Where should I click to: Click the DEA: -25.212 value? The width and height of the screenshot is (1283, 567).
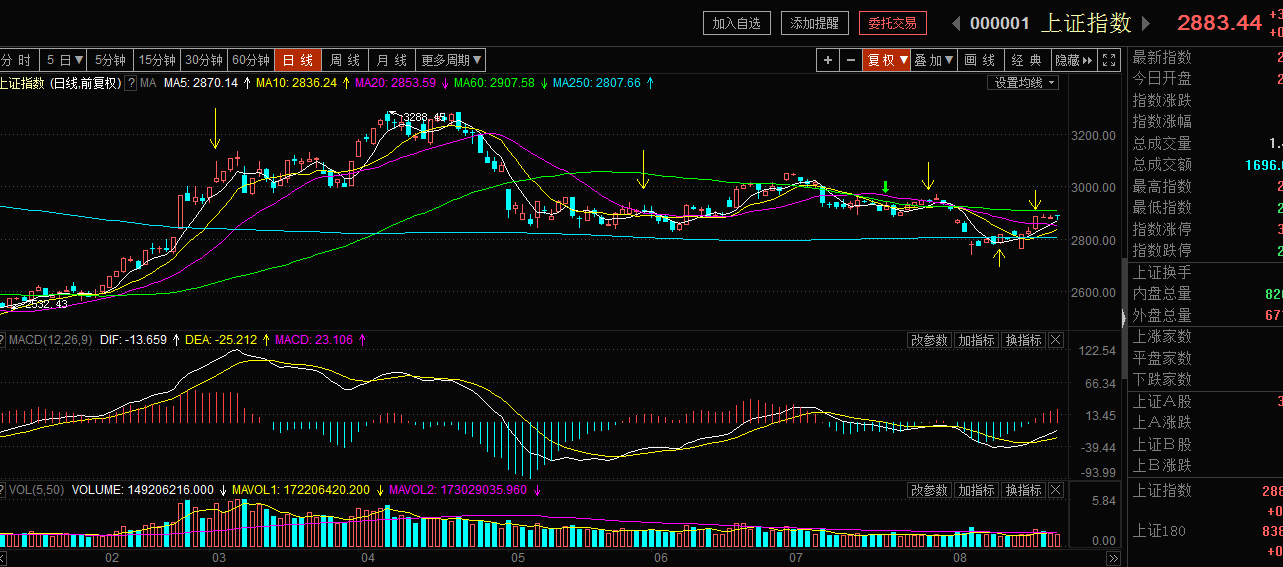point(221,340)
